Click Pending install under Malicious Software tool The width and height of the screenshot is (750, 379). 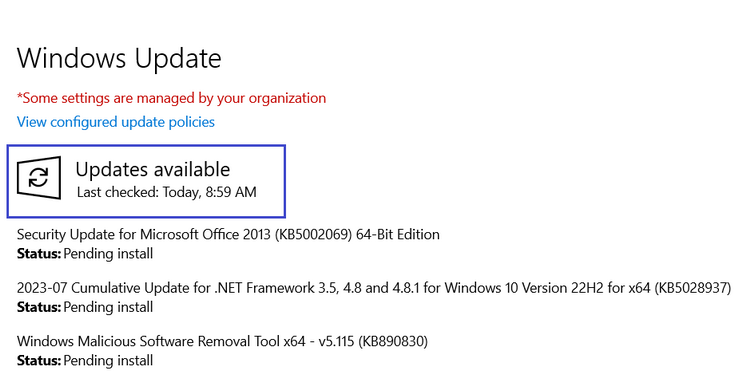[108, 361]
